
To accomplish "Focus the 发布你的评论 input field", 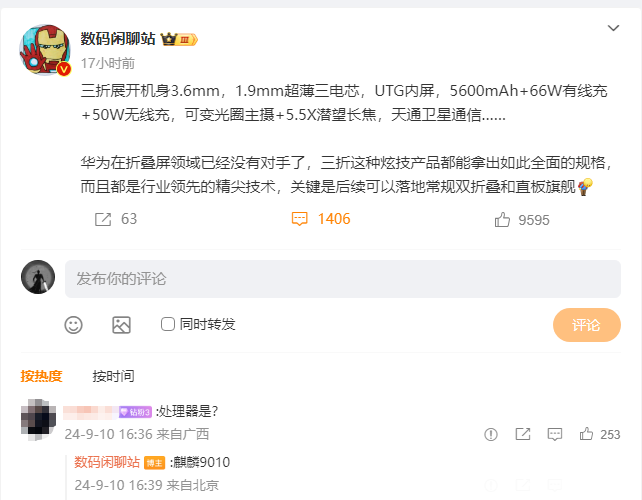I will click(343, 279).
